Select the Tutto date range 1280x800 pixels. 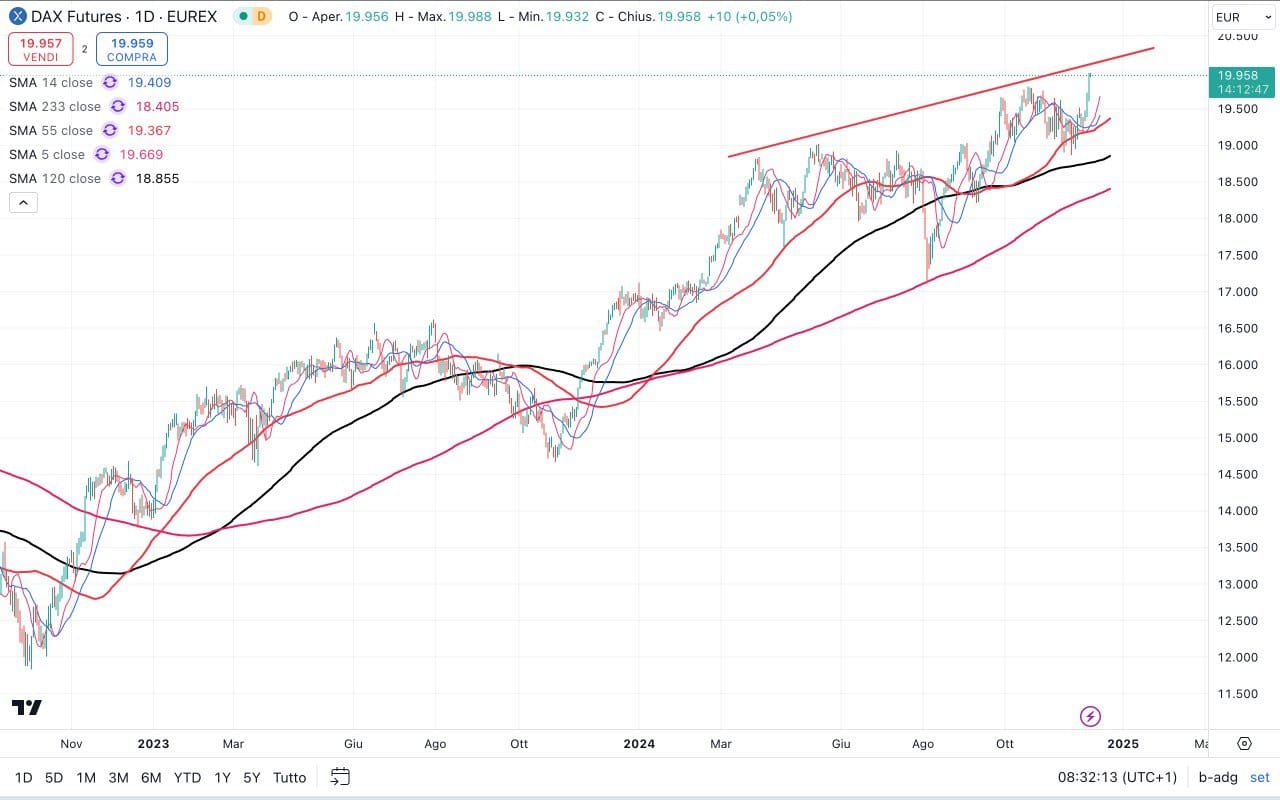point(290,777)
